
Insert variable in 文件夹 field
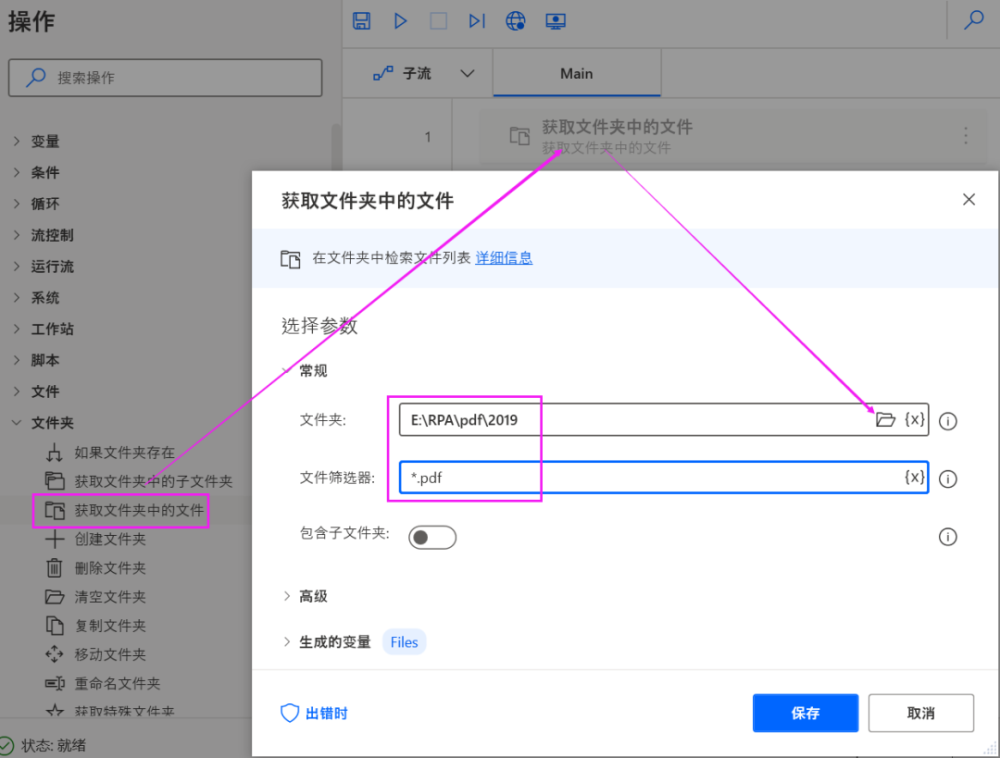tap(915, 419)
